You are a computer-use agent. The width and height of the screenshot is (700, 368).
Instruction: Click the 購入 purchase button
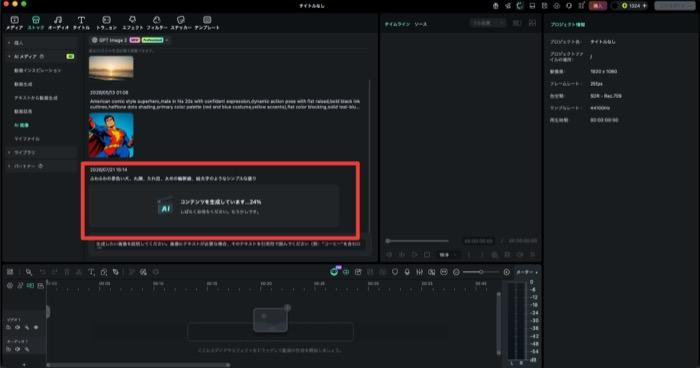(x=597, y=5)
